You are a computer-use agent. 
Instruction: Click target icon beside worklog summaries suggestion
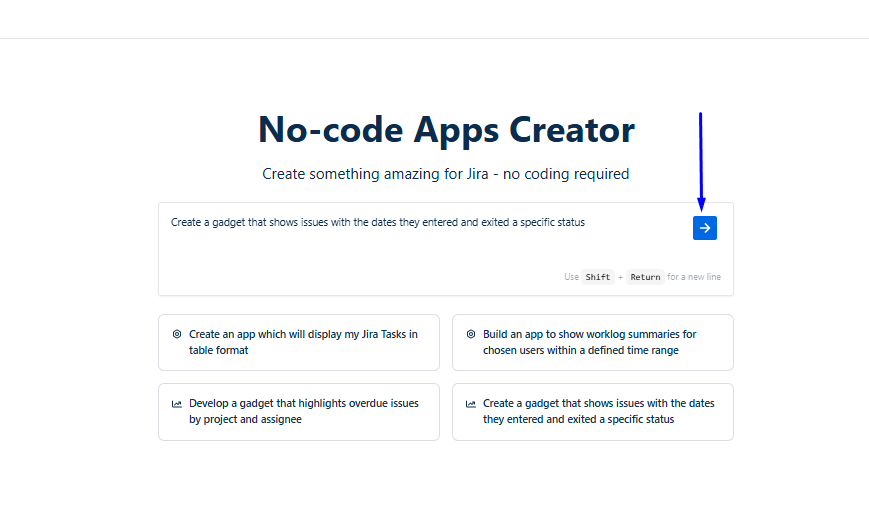pyautogui.click(x=471, y=334)
